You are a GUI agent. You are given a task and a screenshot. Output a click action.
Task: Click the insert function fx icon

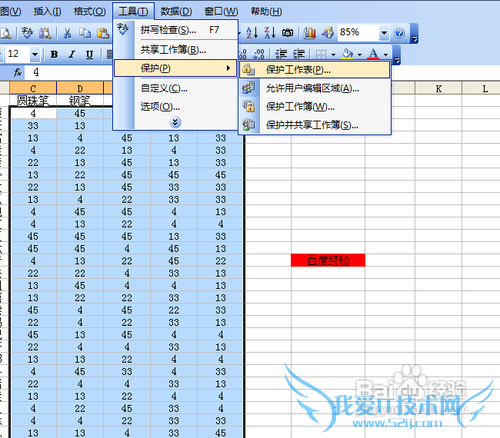(18, 72)
